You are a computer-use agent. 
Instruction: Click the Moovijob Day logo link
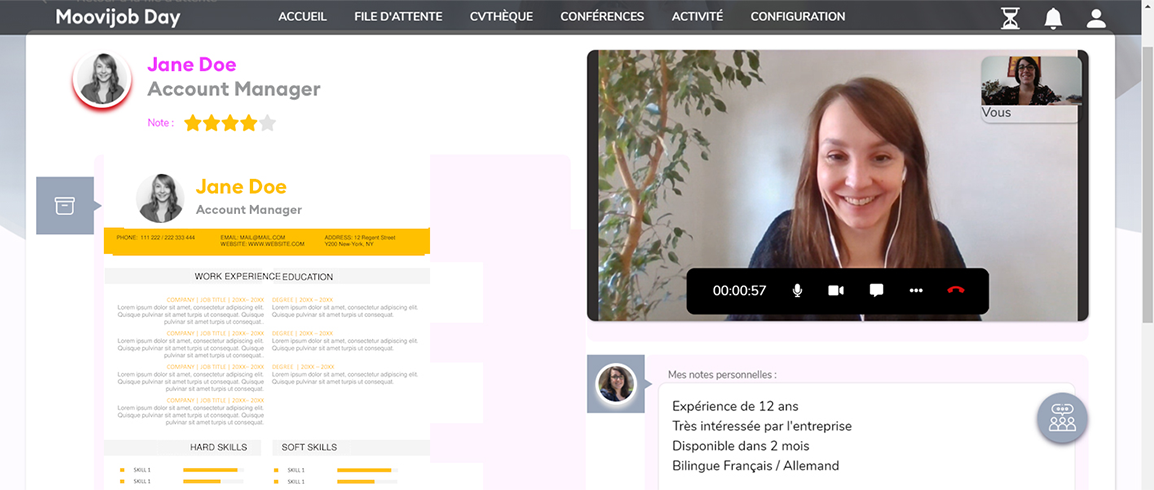coord(118,17)
